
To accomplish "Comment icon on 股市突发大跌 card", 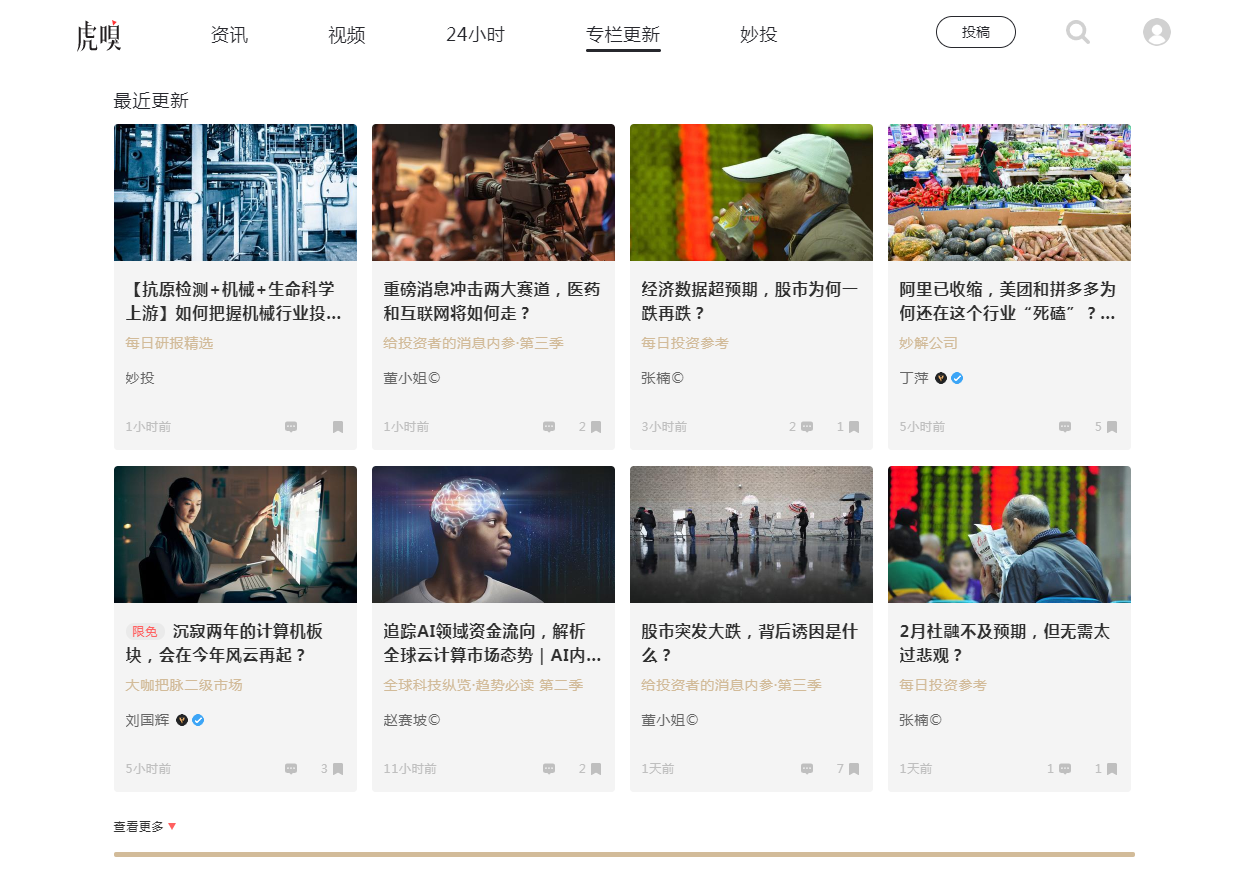I will point(807,769).
